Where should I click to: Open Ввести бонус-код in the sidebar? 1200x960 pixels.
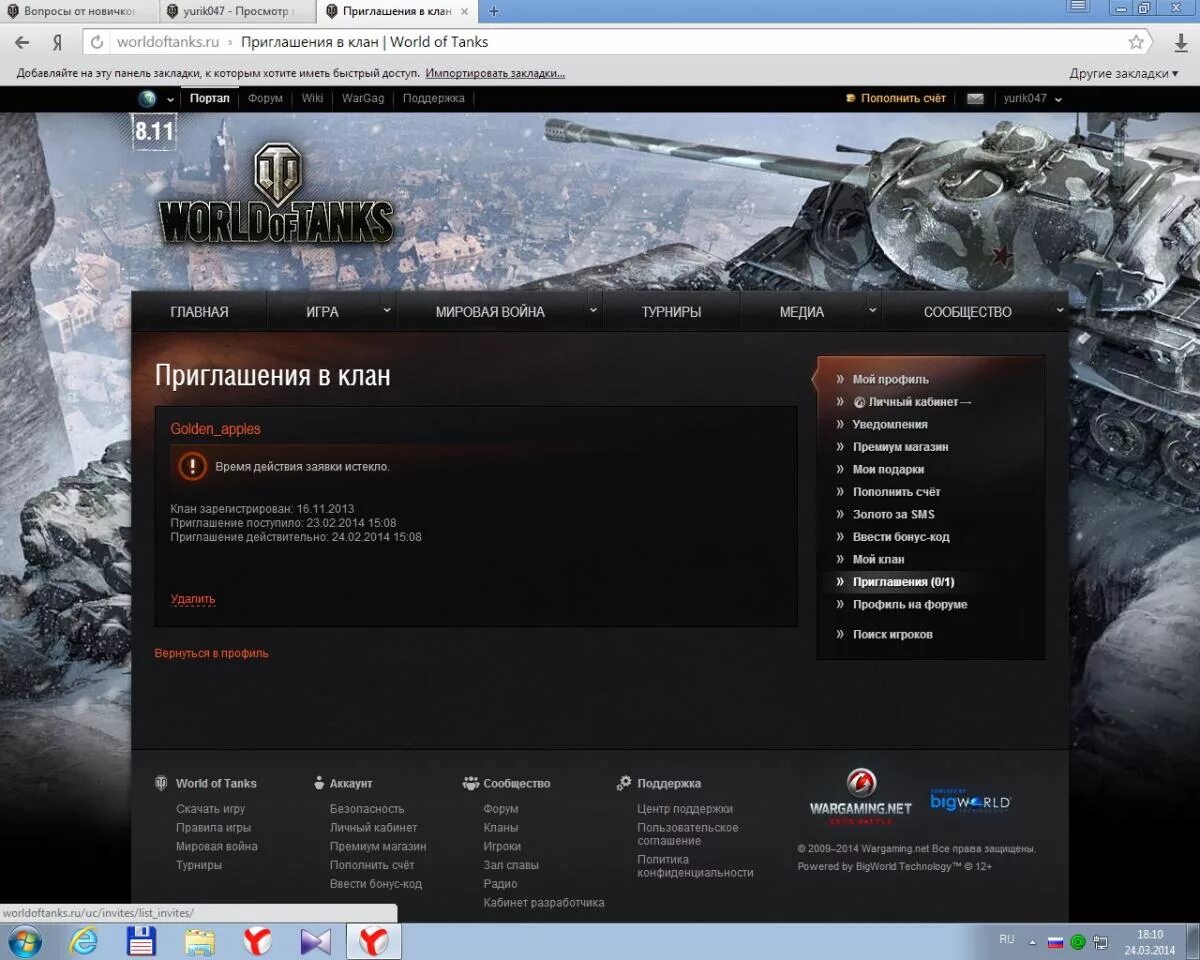[x=901, y=537]
